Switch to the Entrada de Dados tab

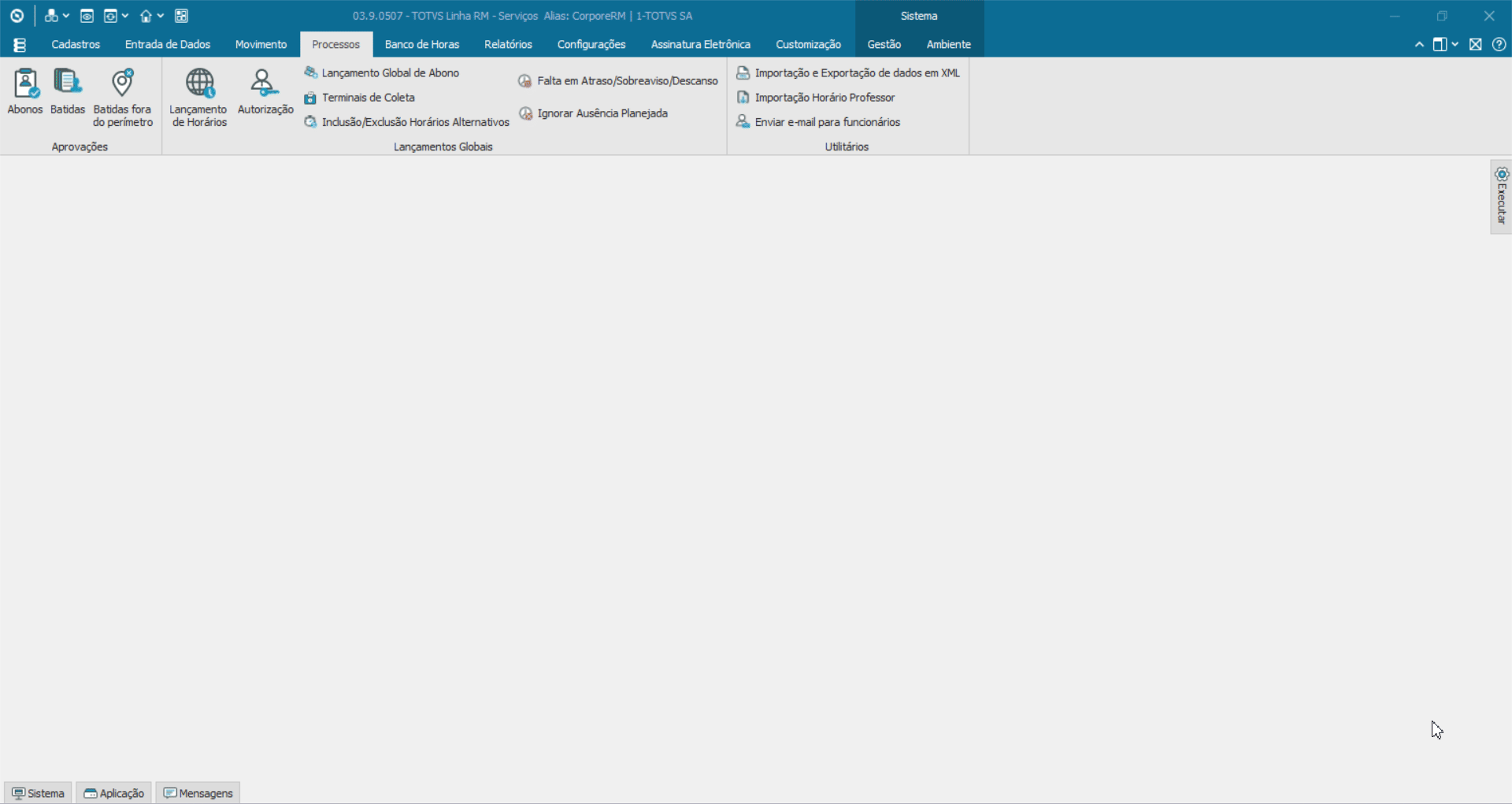click(x=168, y=44)
